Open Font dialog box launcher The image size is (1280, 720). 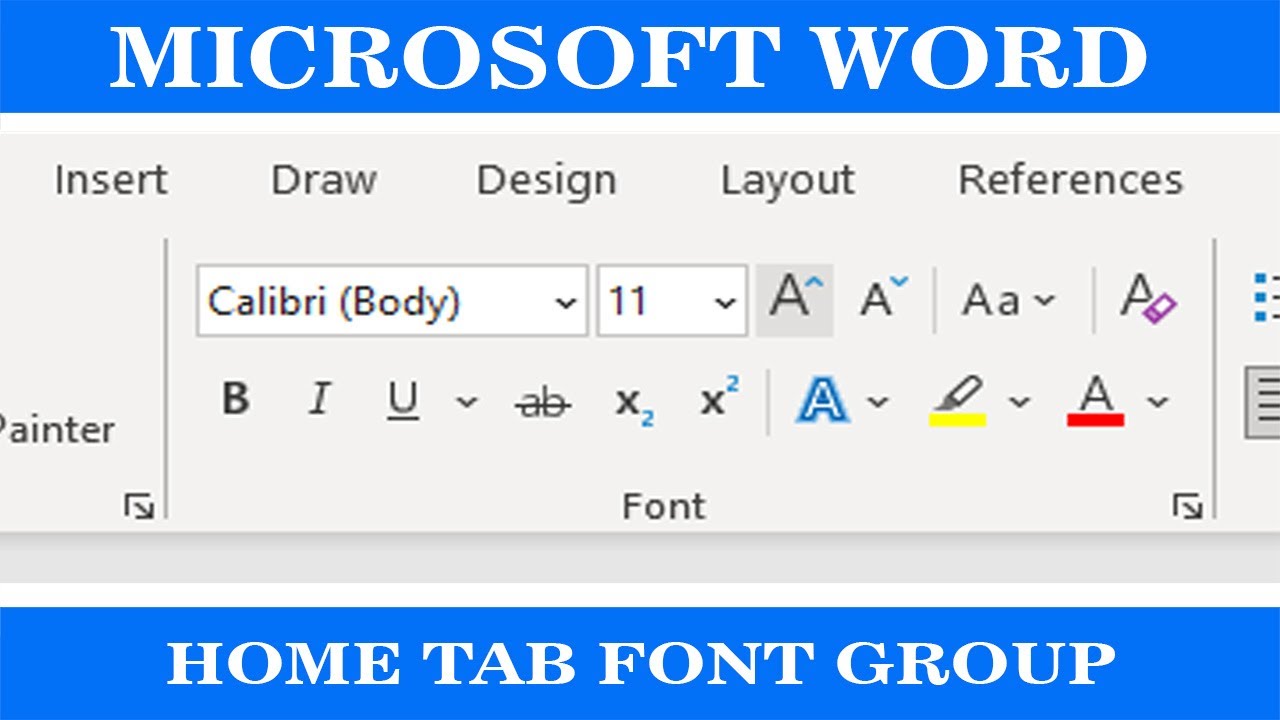click(1187, 508)
